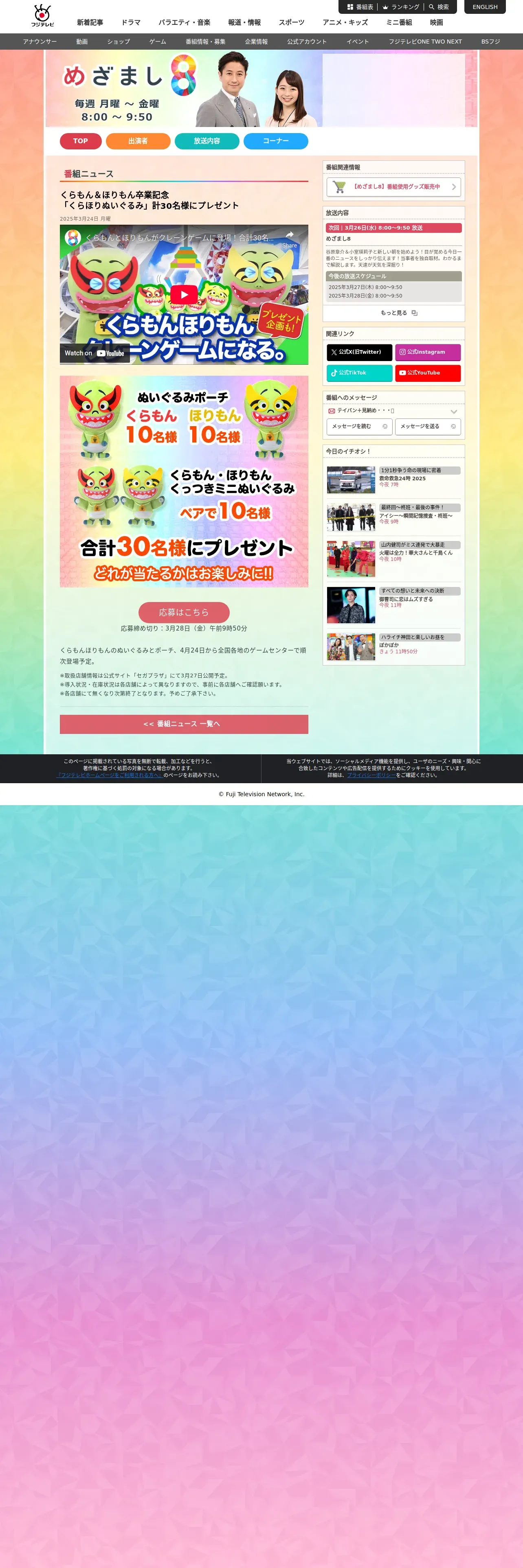Image resolution: width=523 pixels, height=1568 pixels.
Task: Open アイシー～瞬間記憶捜査 thumbnail
Action: click(351, 517)
